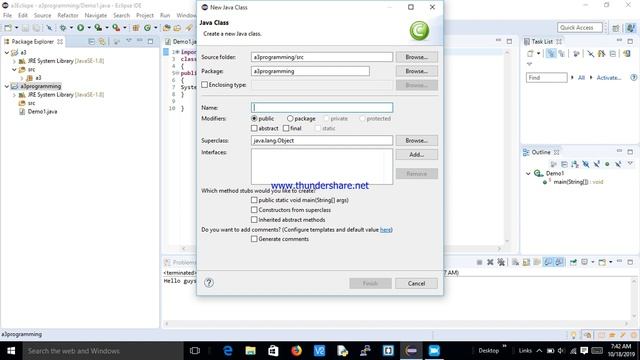Collapse the src folder under a3

click(14, 69)
